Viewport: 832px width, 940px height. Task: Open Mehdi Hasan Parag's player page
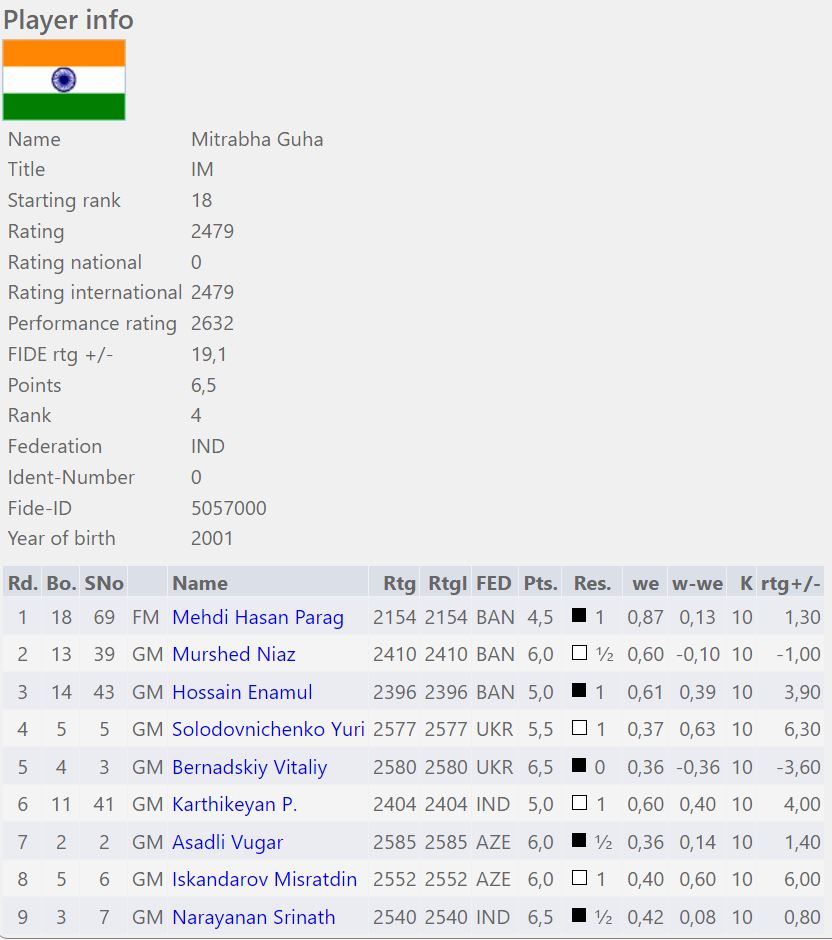[x=258, y=617]
